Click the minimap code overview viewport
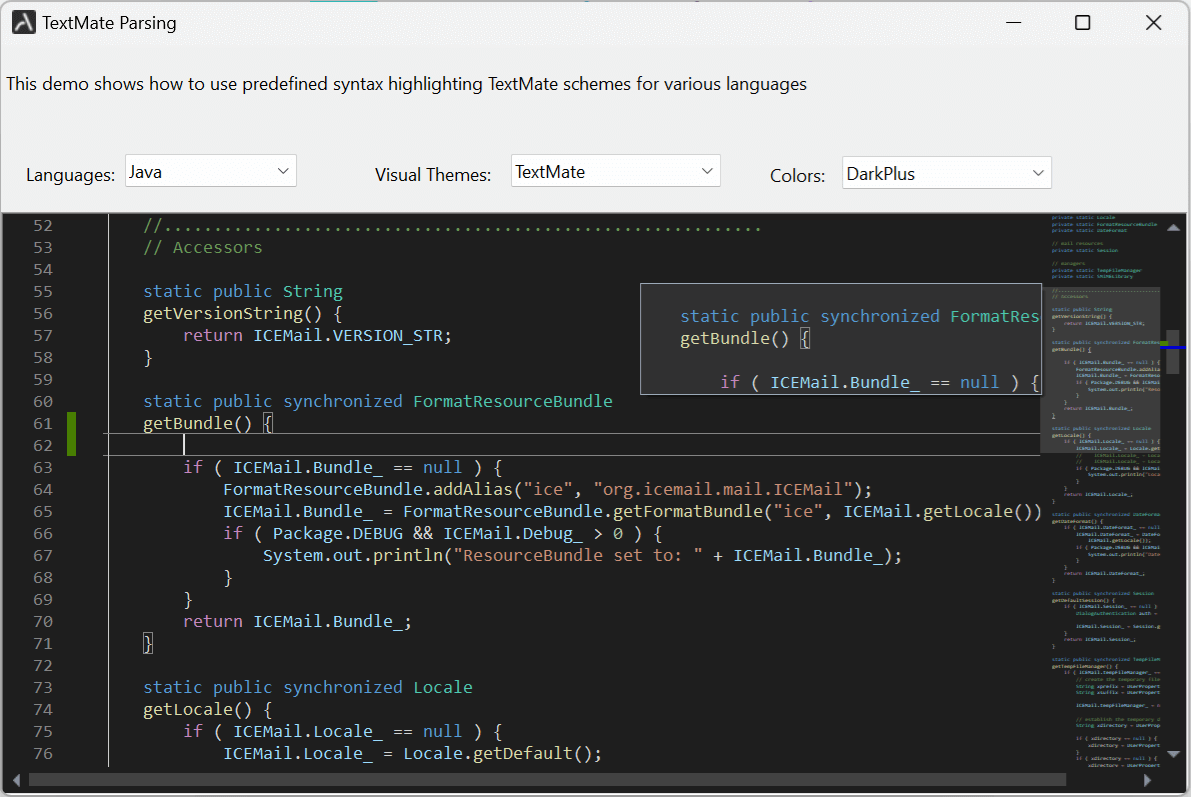Screen dimensions: 1191x797 (x=1101, y=370)
